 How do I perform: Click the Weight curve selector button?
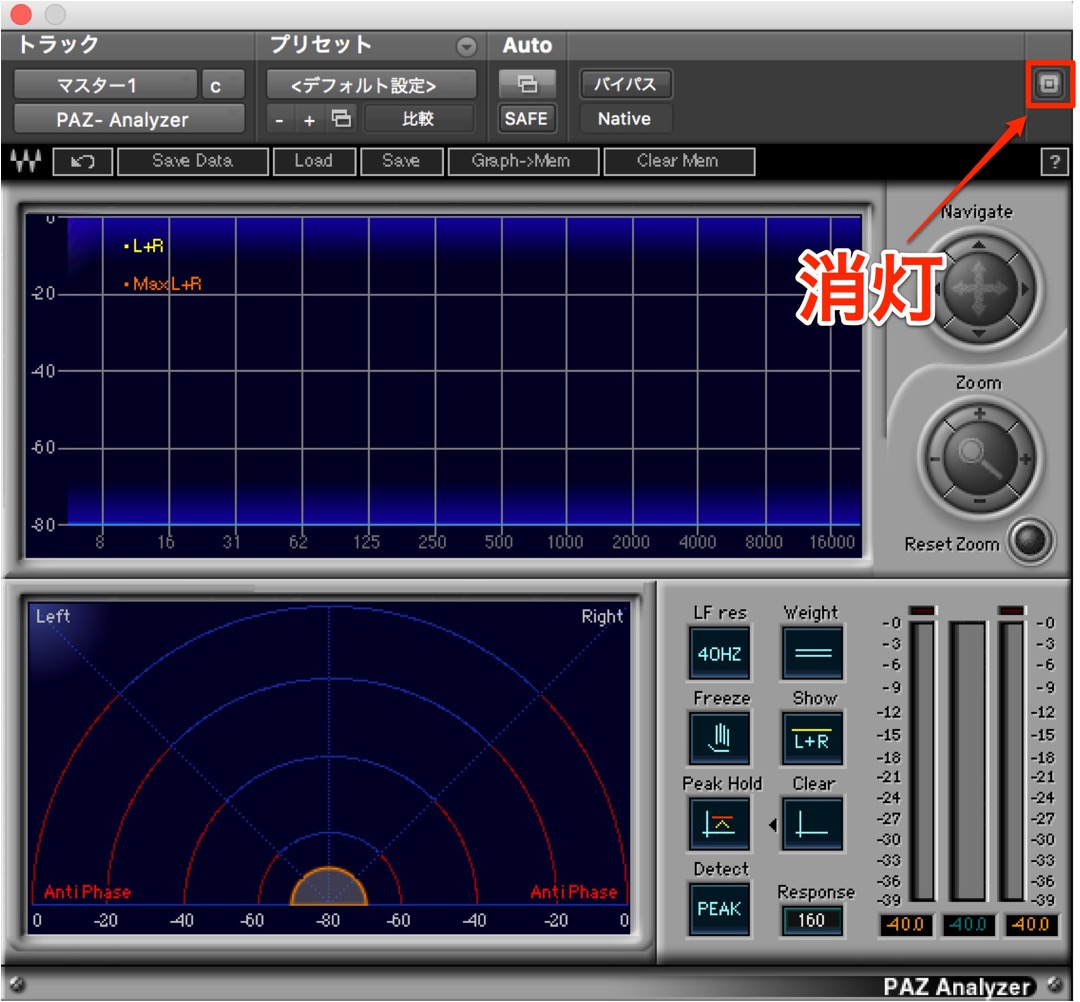pyautogui.click(x=811, y=652)
